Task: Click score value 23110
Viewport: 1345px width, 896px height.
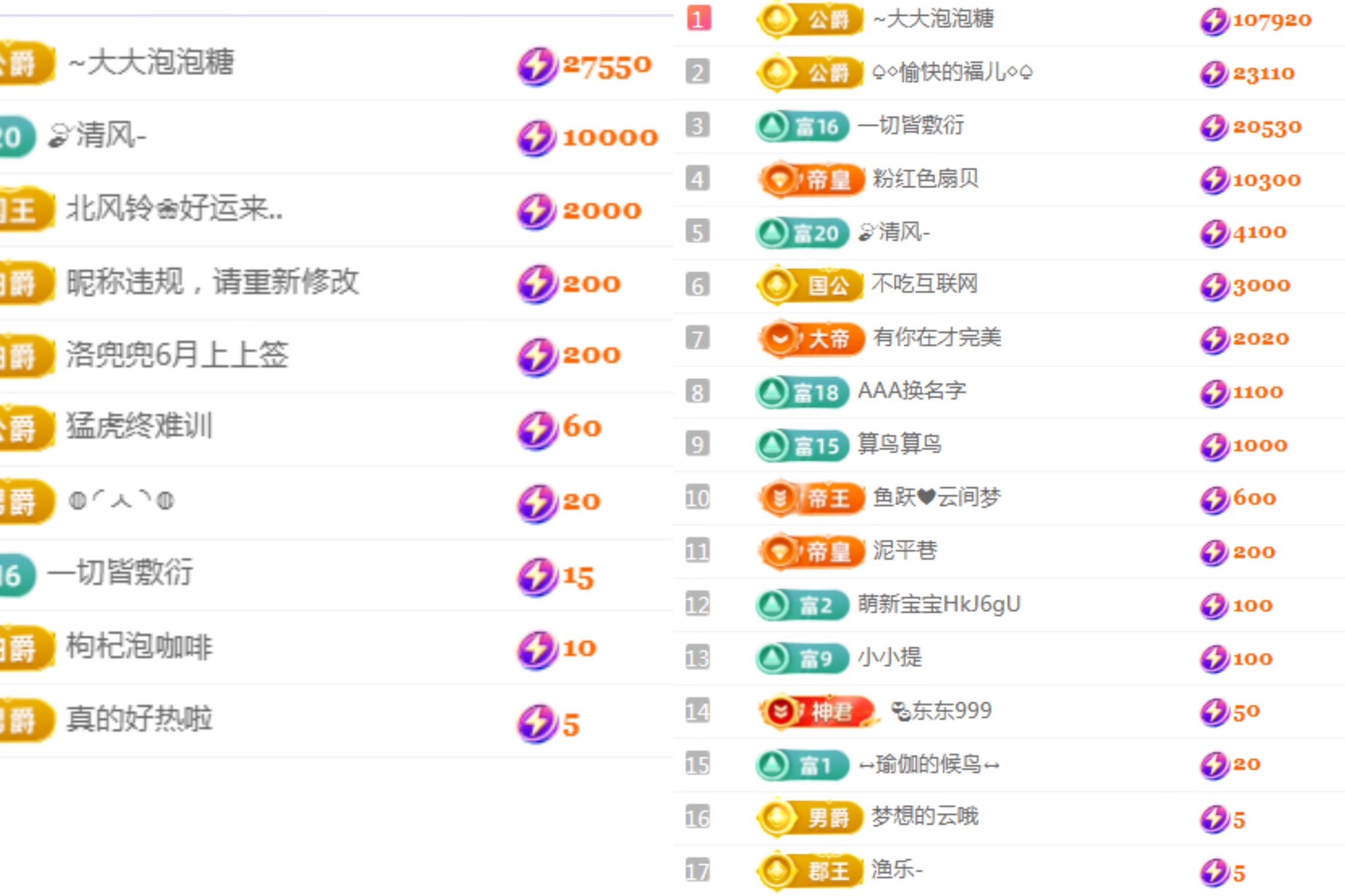Action: [x=1264, y=74]
